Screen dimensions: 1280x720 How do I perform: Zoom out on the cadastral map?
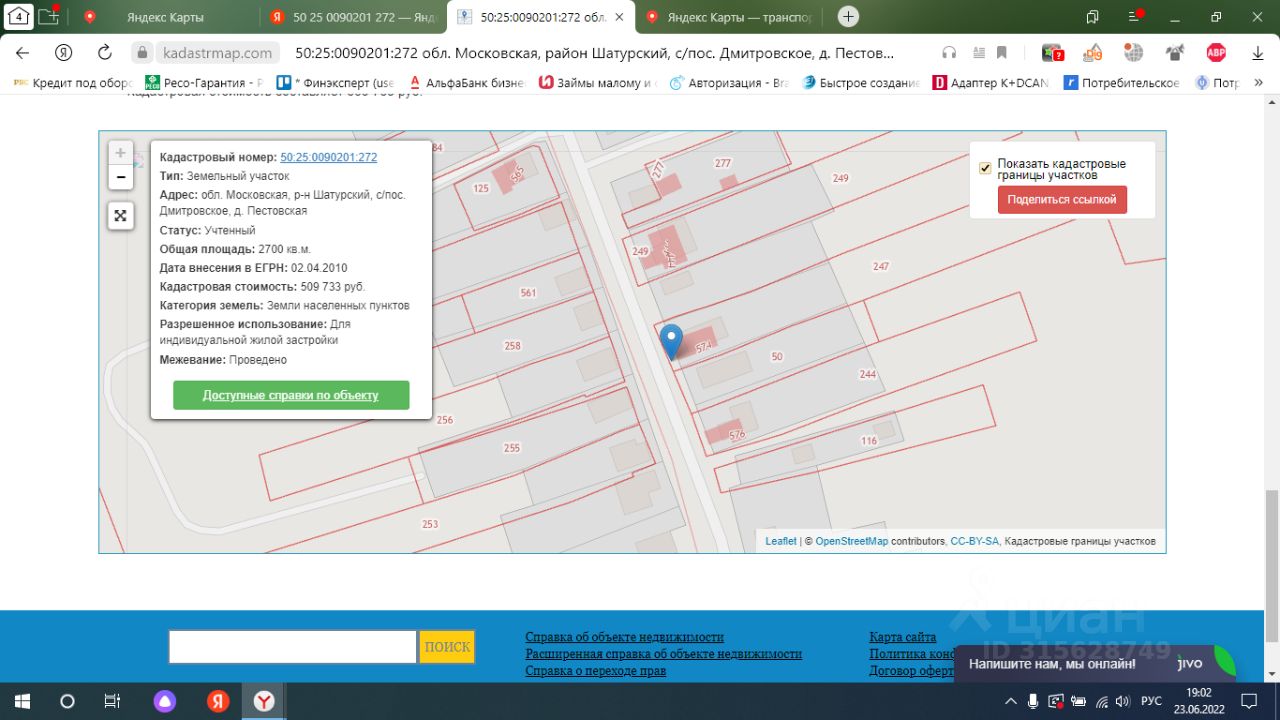(120, 178)
